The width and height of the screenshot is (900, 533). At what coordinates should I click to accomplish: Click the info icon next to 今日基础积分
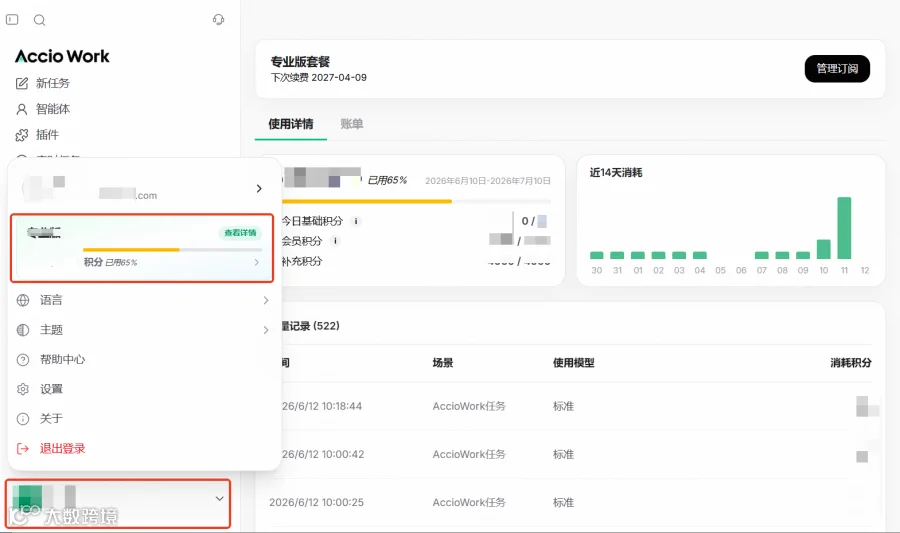point(356,221)
